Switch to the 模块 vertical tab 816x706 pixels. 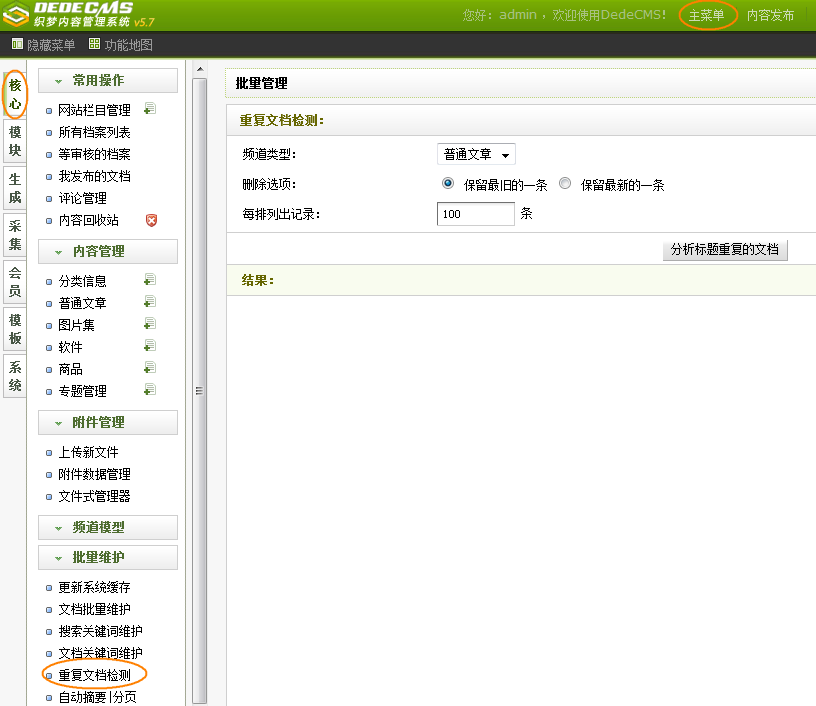15,141
